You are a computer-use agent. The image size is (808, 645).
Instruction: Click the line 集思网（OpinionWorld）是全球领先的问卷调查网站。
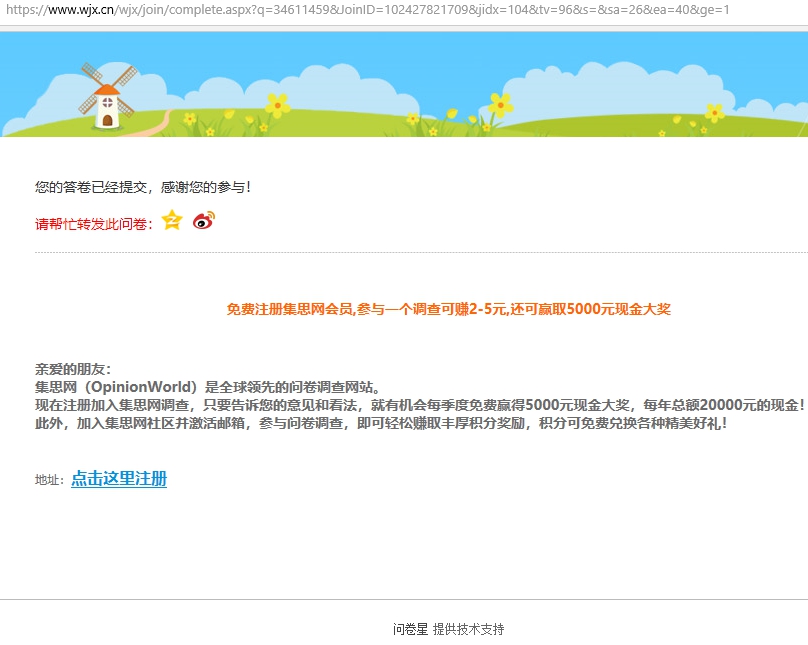click(208, 387)
